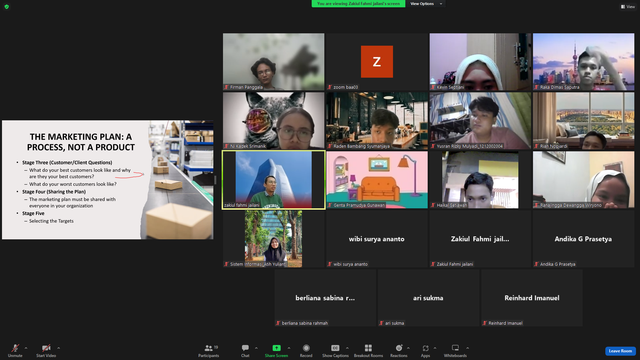Select the Sistem Informasi tile with trees

click(273, 239)
